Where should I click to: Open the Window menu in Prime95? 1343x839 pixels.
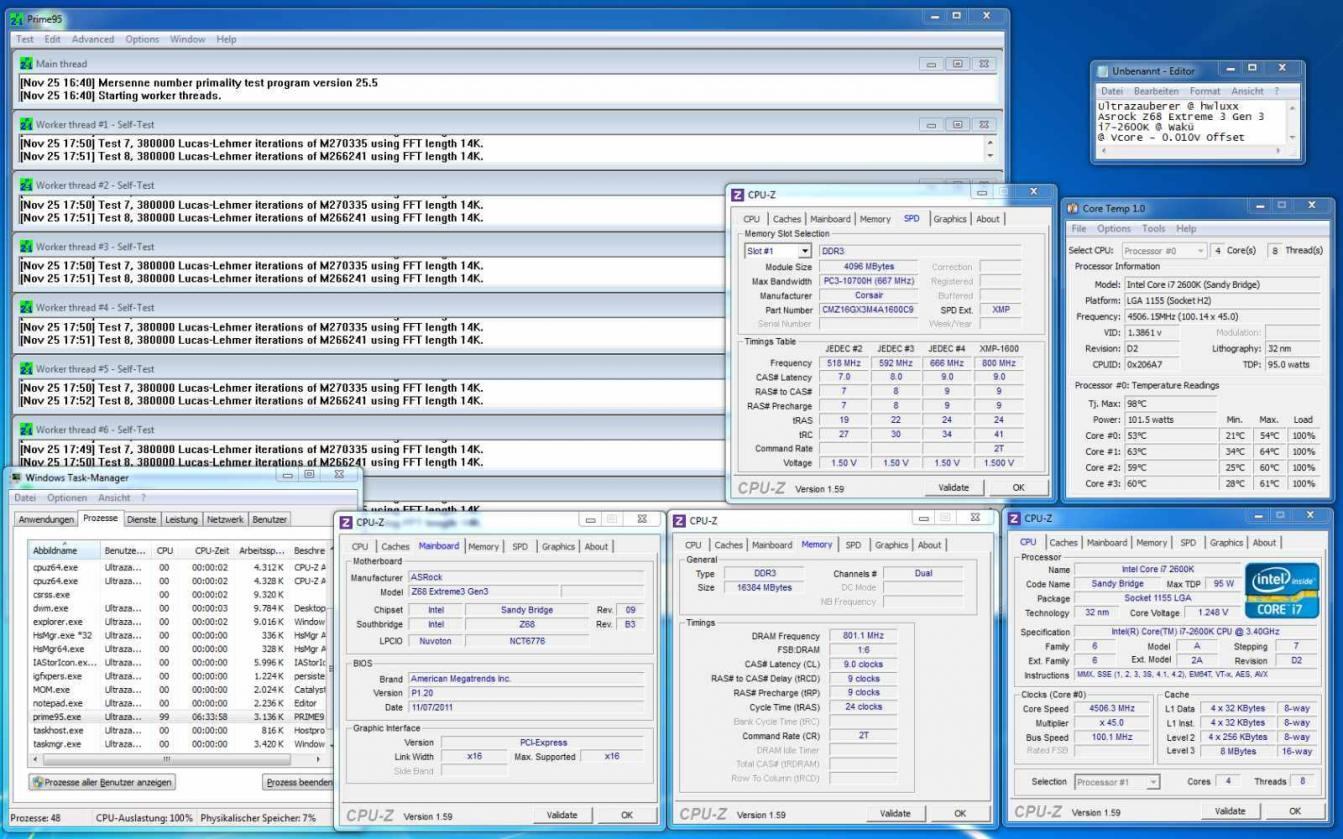pyautogui.click(x=187, y=39)
